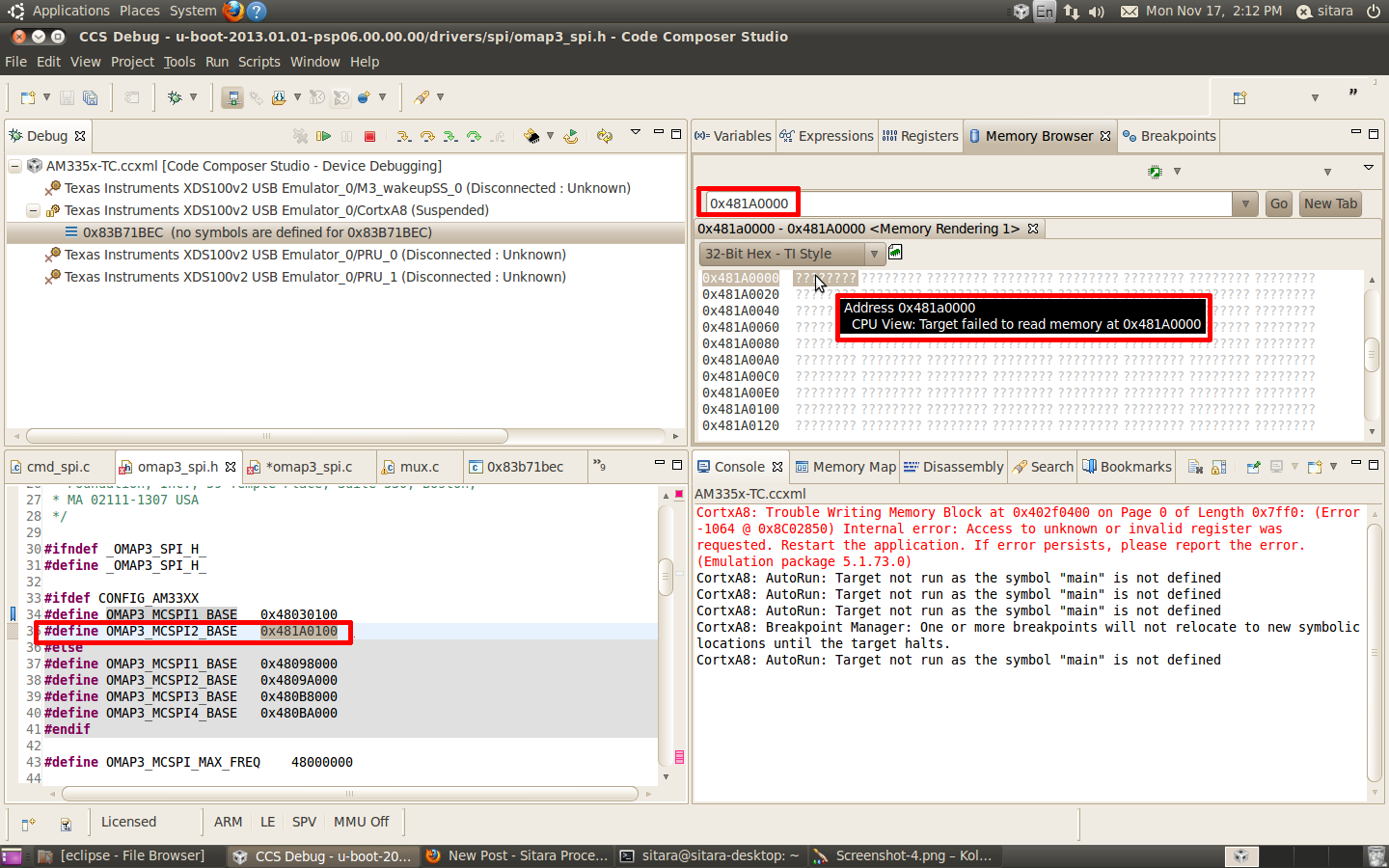
Task: Open the Debug view menu triangle
Action: pyautogui.click(x=635, y=133)
